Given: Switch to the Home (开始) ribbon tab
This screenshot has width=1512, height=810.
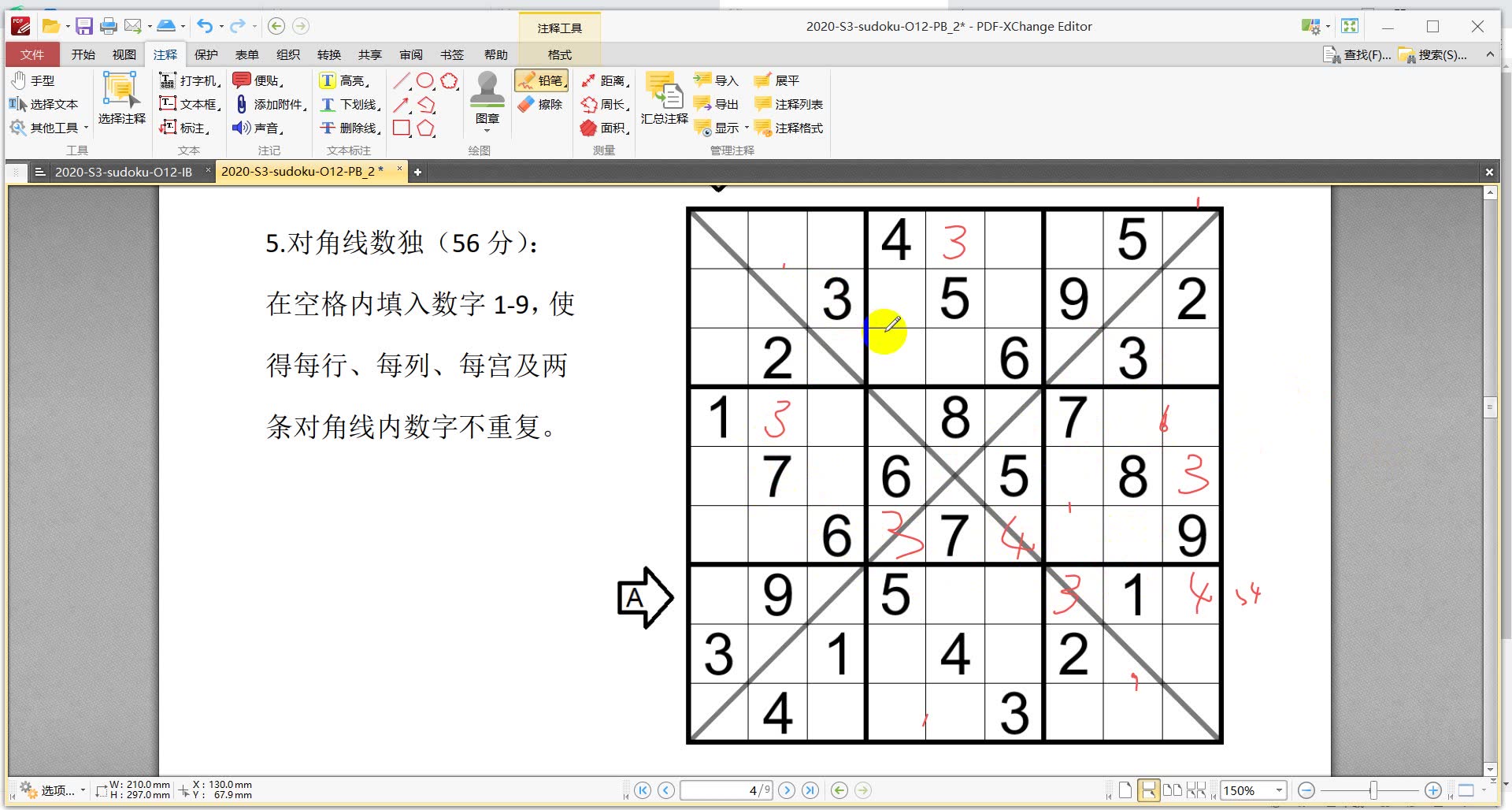Looking at the screenshot, I should tap(83, 54).
